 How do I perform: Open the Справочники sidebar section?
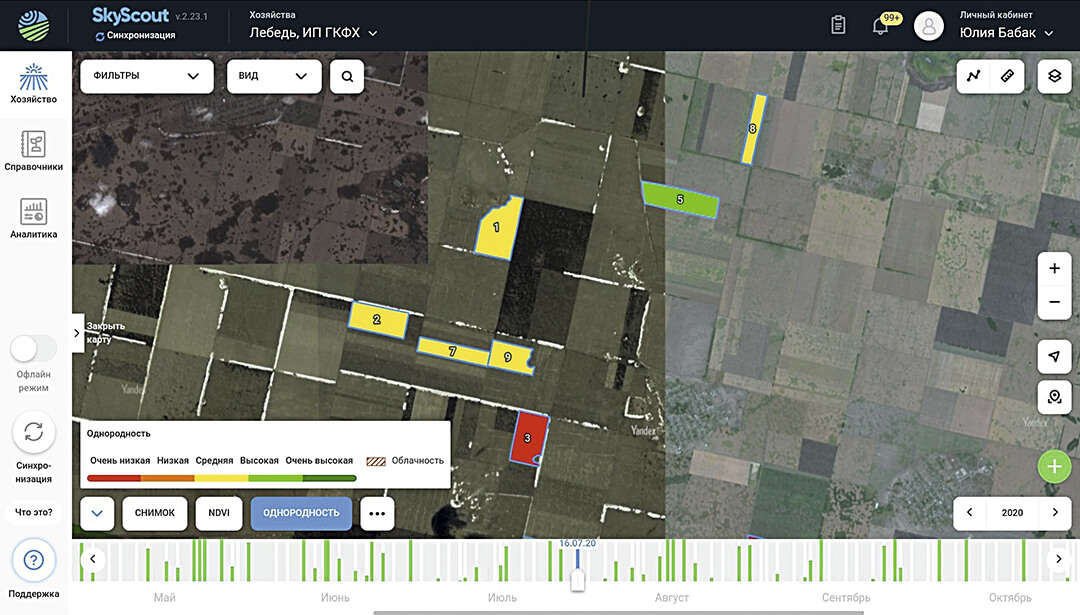pos(34,150)
